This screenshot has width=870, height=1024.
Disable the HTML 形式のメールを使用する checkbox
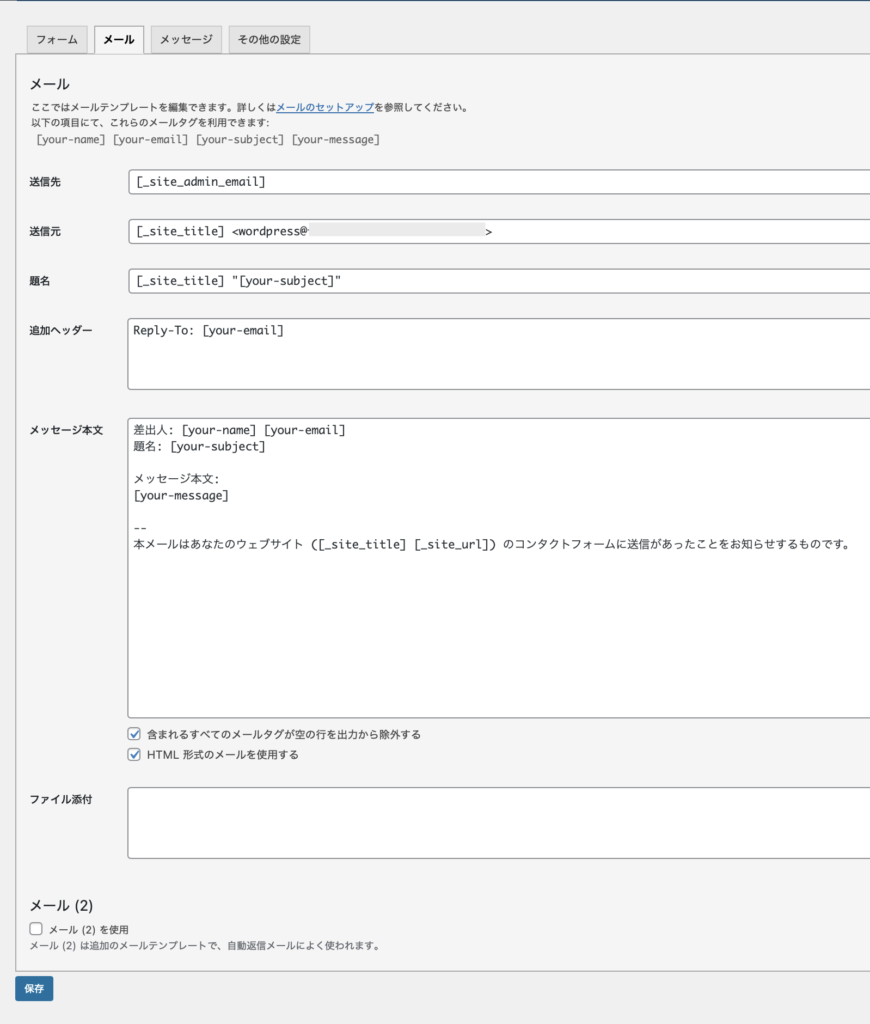(134, 755)
